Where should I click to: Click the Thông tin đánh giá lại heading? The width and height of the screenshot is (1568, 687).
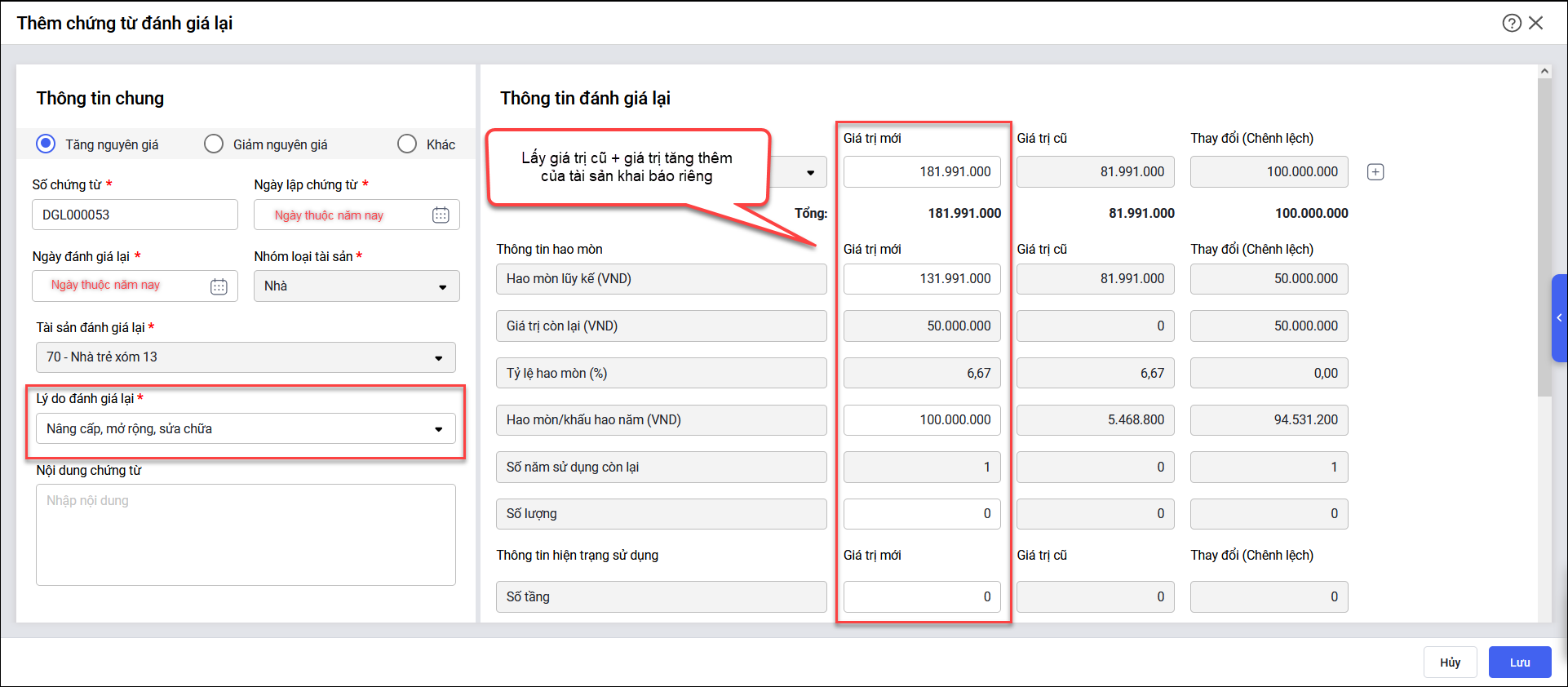[x=585, y=99]
